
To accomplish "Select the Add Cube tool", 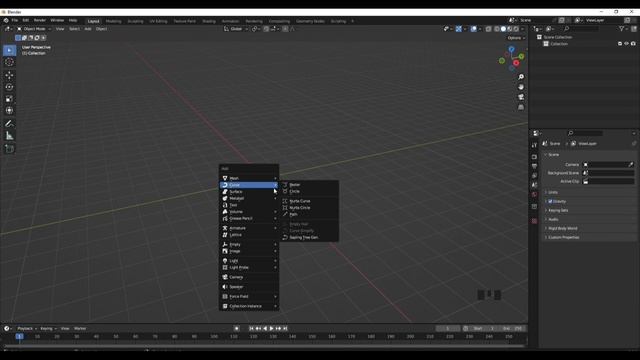I will [9, 149].
